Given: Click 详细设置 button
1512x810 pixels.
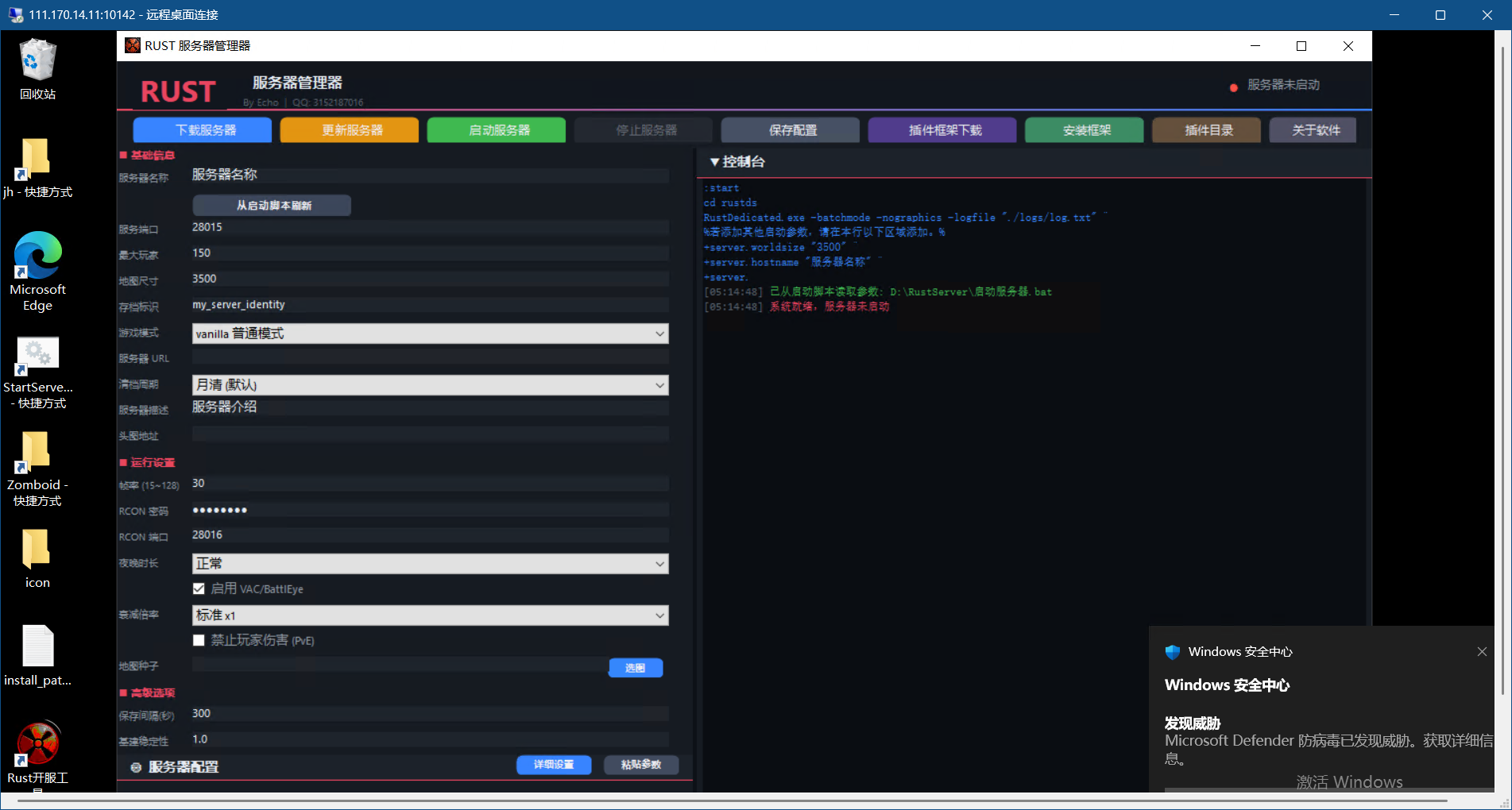Looking at the screenshot, I should pyautogui.click(x=554, y=765).
